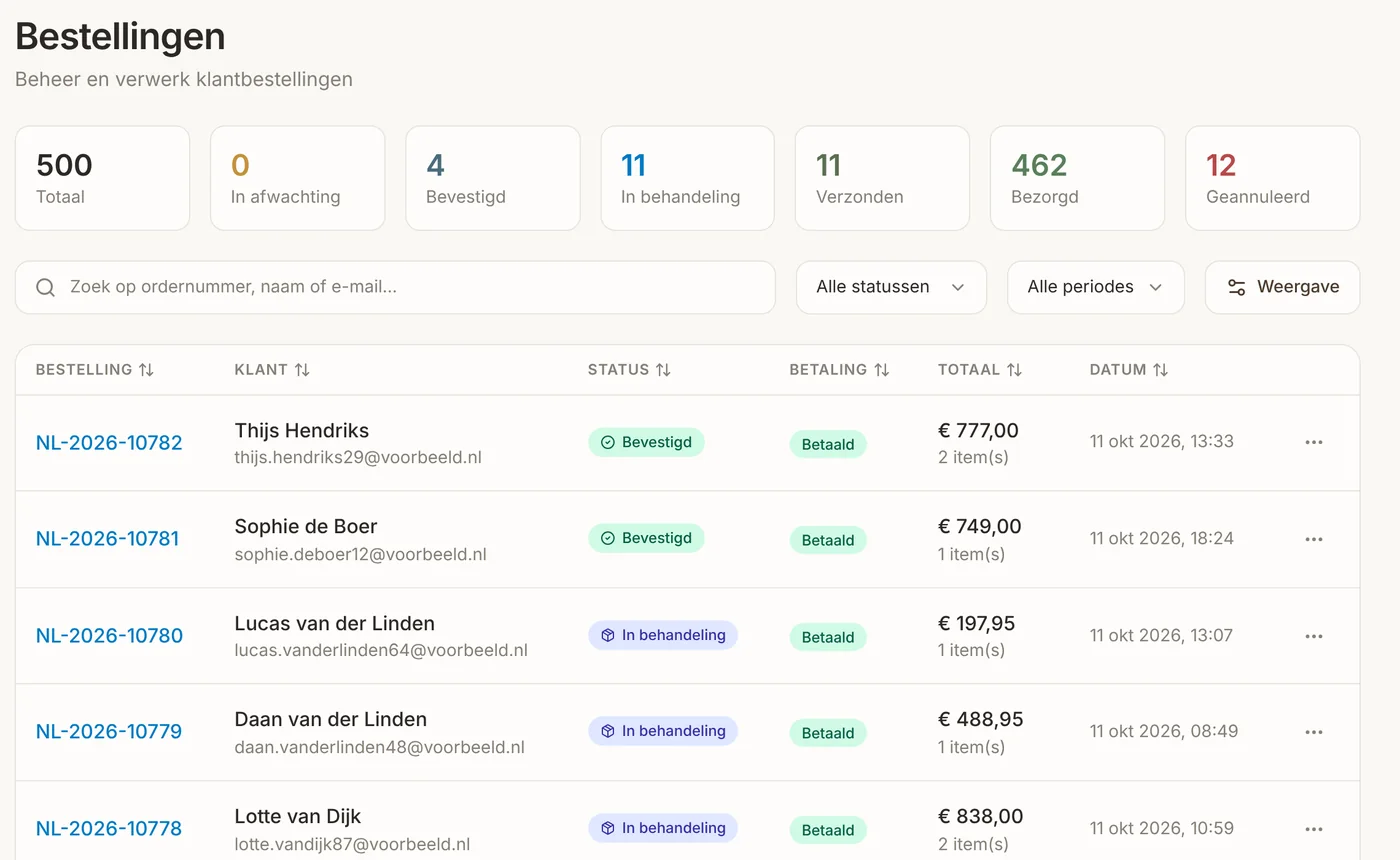Click the KLANT column header label
This screenshot has height=860, width=1400.
tap(261, 370)
